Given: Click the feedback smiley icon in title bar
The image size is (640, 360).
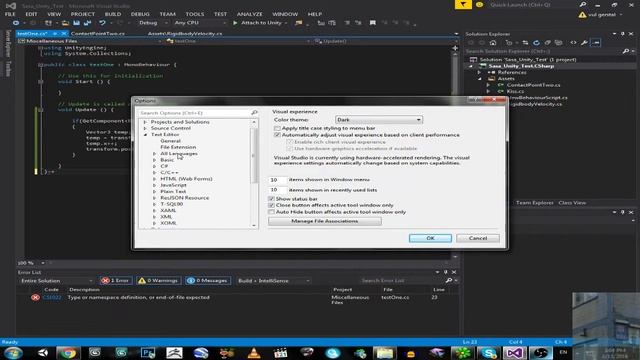Looking at the screenshot, I should click(480, 4).
